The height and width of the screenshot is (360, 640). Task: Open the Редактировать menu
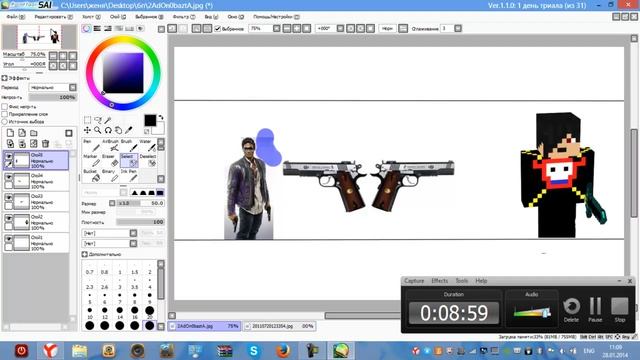pos(53,17)
